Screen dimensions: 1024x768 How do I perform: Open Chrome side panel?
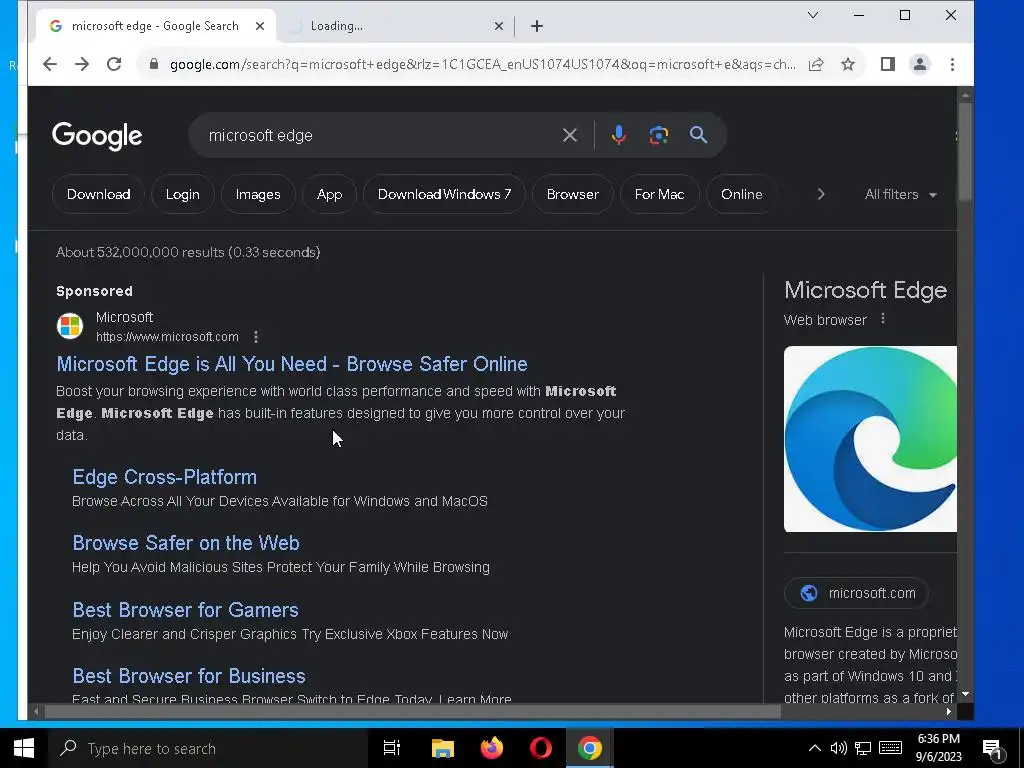[x=888, y=64]
